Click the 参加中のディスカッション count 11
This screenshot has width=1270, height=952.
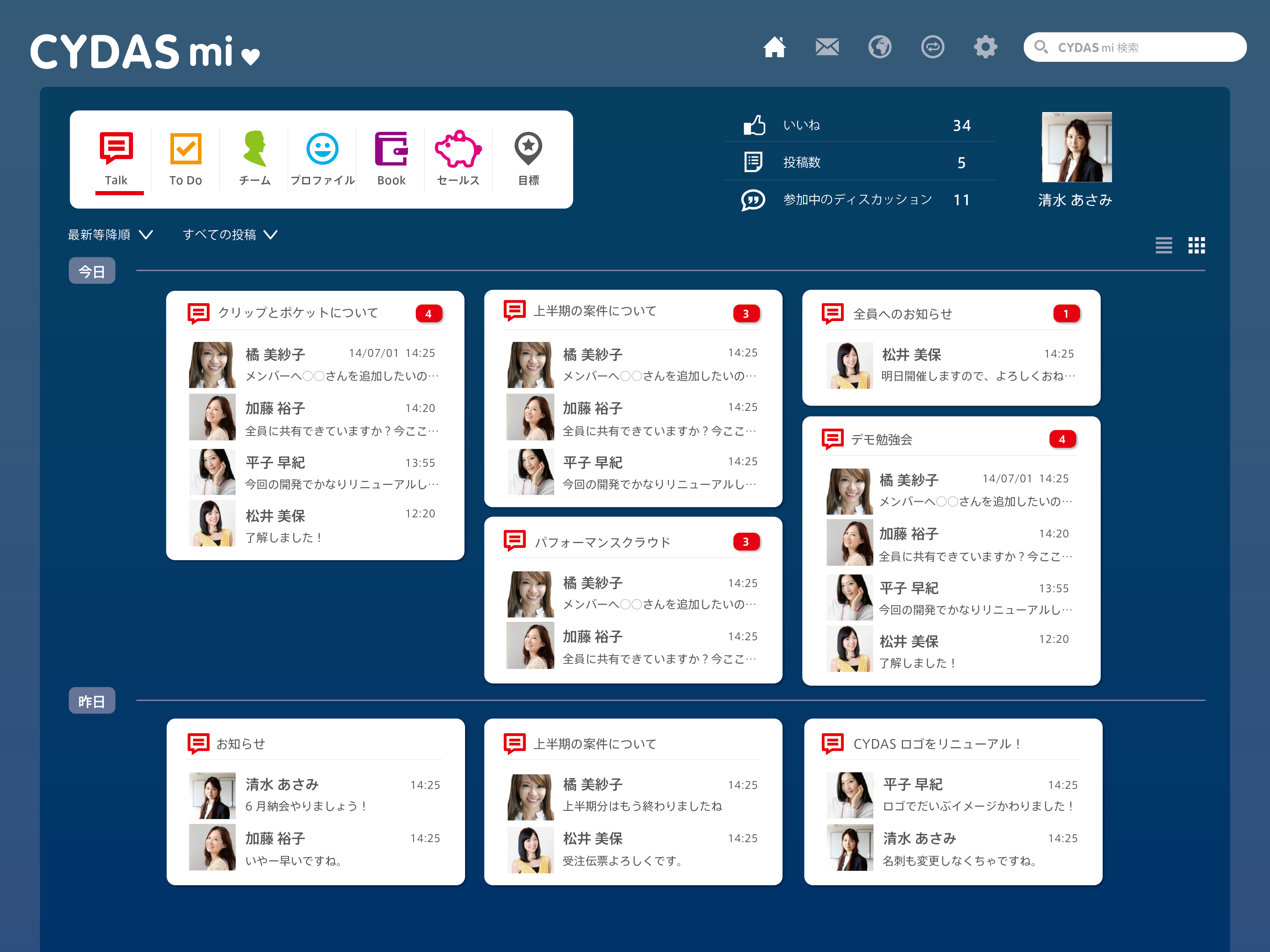pos(962,200)
